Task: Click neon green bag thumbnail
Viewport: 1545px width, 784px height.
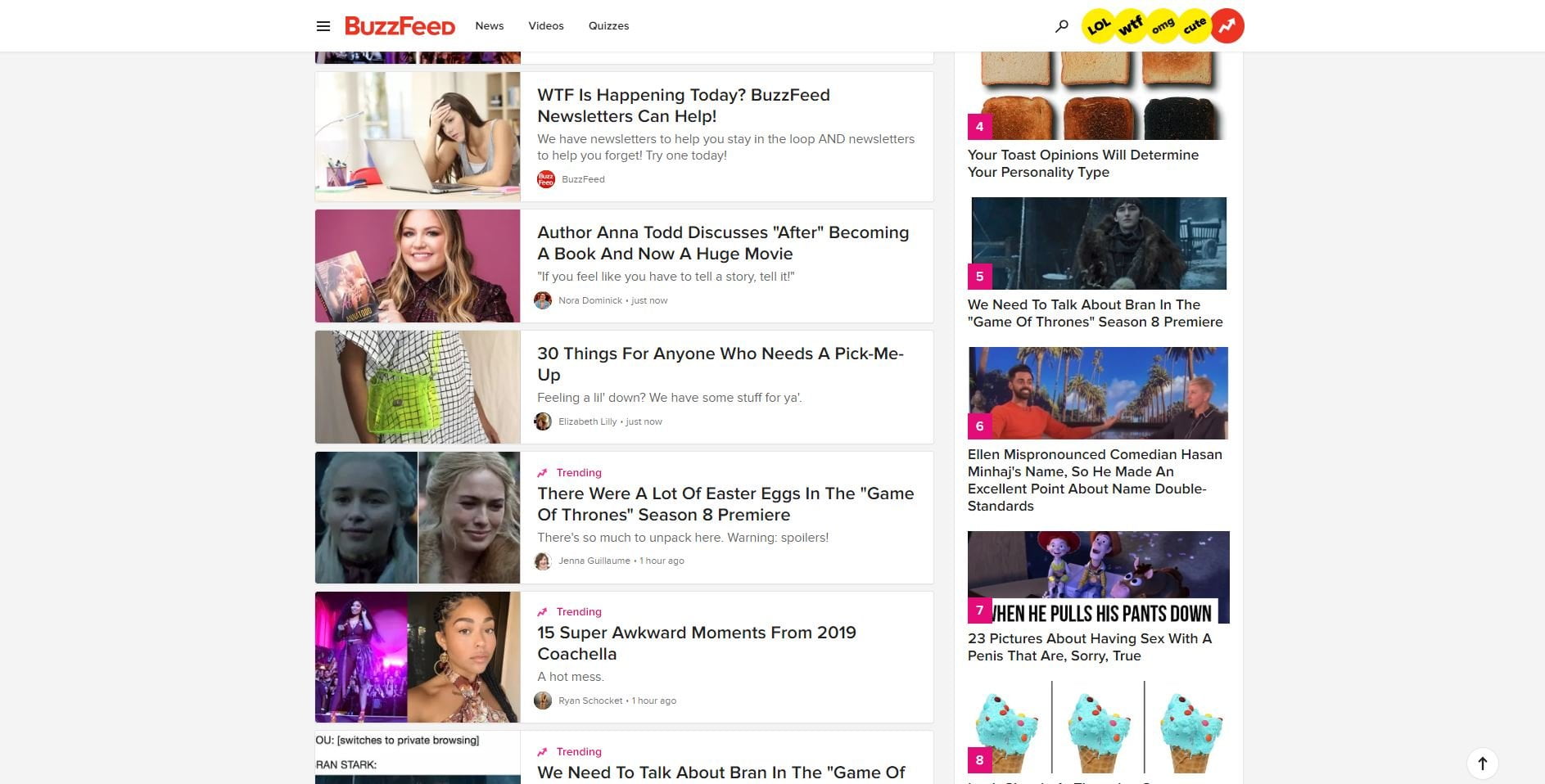Action: click(418, 387)
